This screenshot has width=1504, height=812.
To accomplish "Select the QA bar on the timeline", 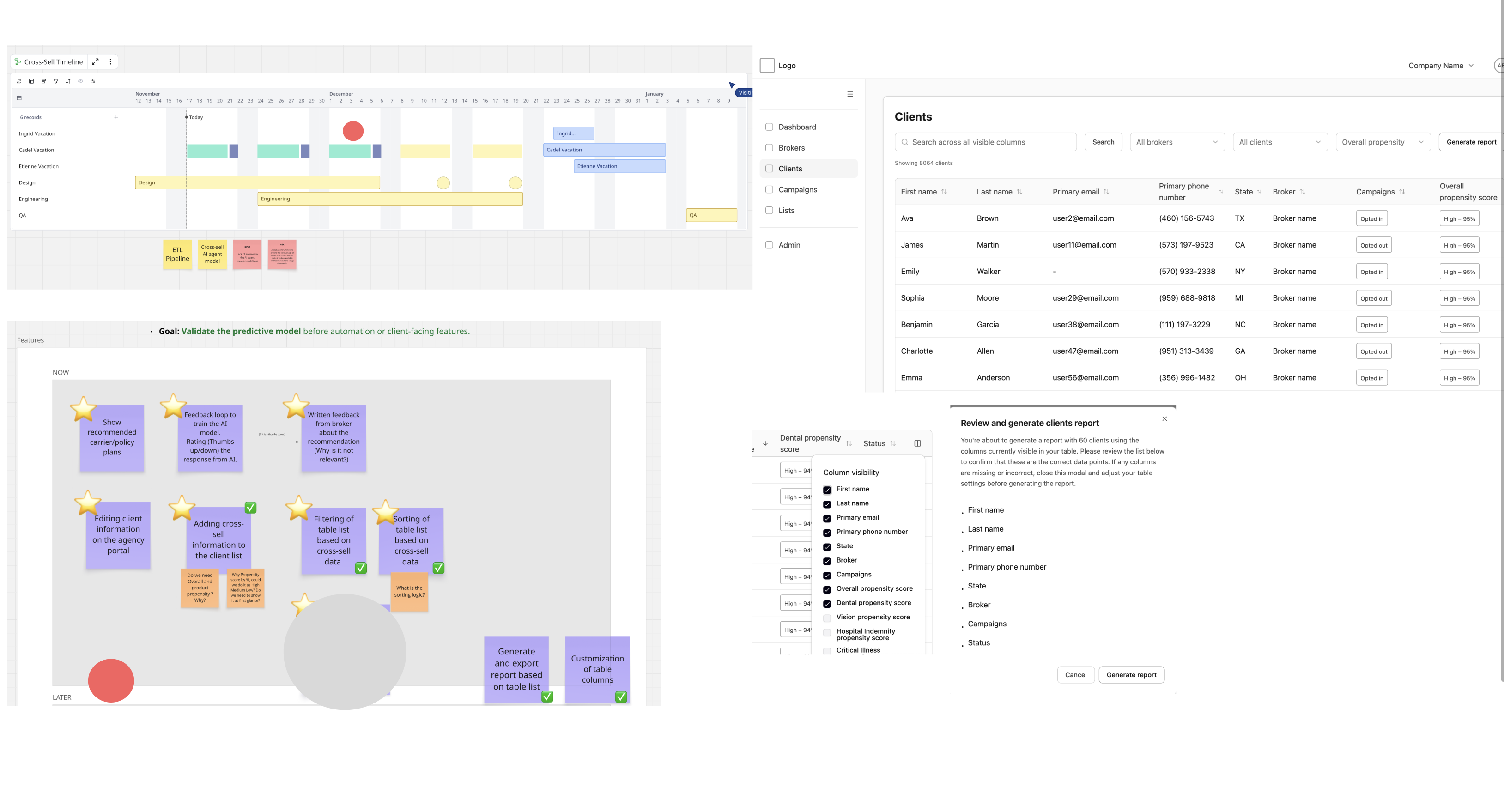I will pos(711,215).
